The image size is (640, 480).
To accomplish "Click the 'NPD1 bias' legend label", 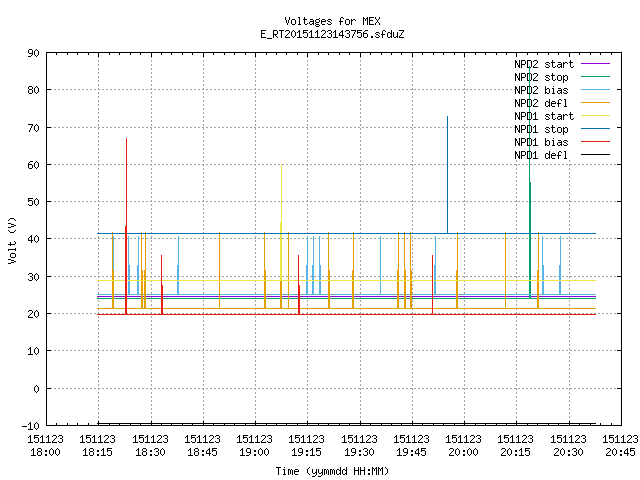I will [x=541, y=142].
